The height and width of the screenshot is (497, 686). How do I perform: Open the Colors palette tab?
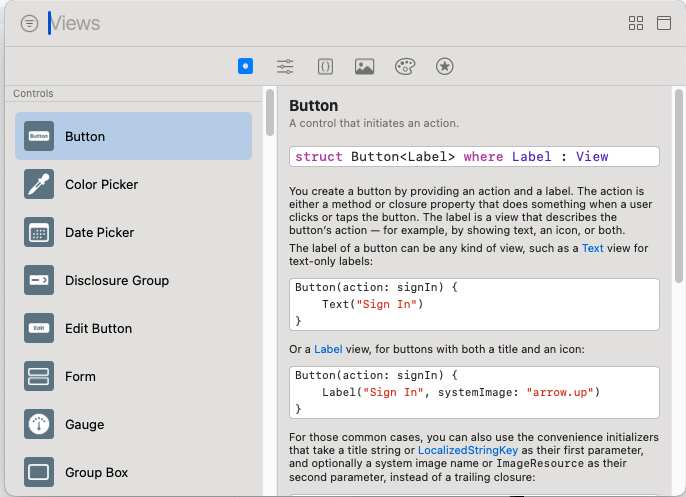(x=405, y=66)
